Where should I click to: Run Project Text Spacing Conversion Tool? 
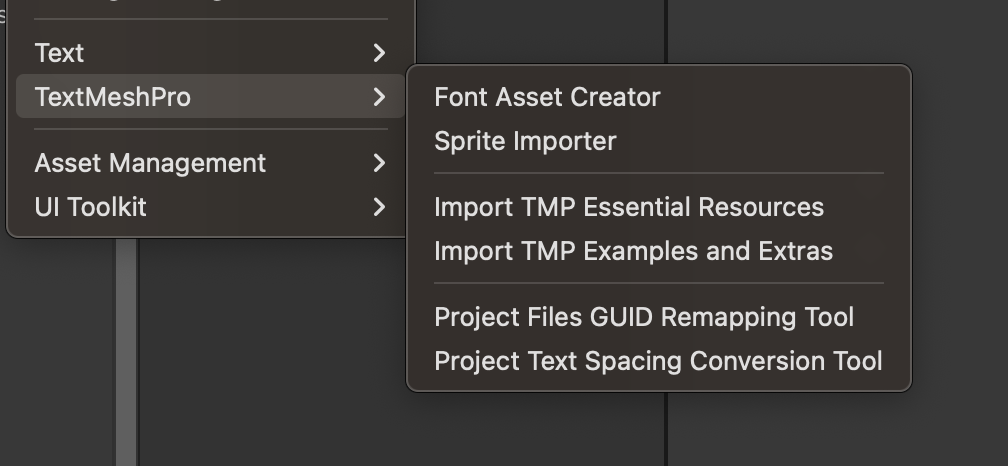click(658, 361)
